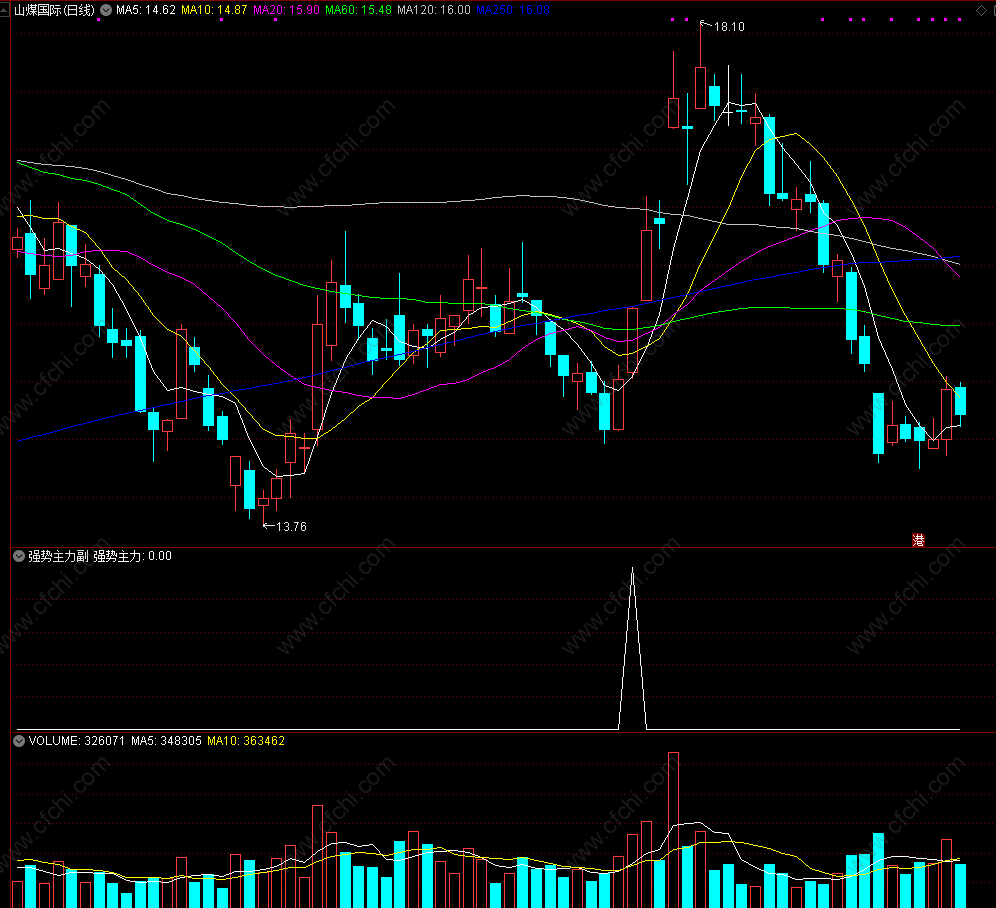
Task: Expand the VOLUME indicator dropdown
Action: (19, 741)
